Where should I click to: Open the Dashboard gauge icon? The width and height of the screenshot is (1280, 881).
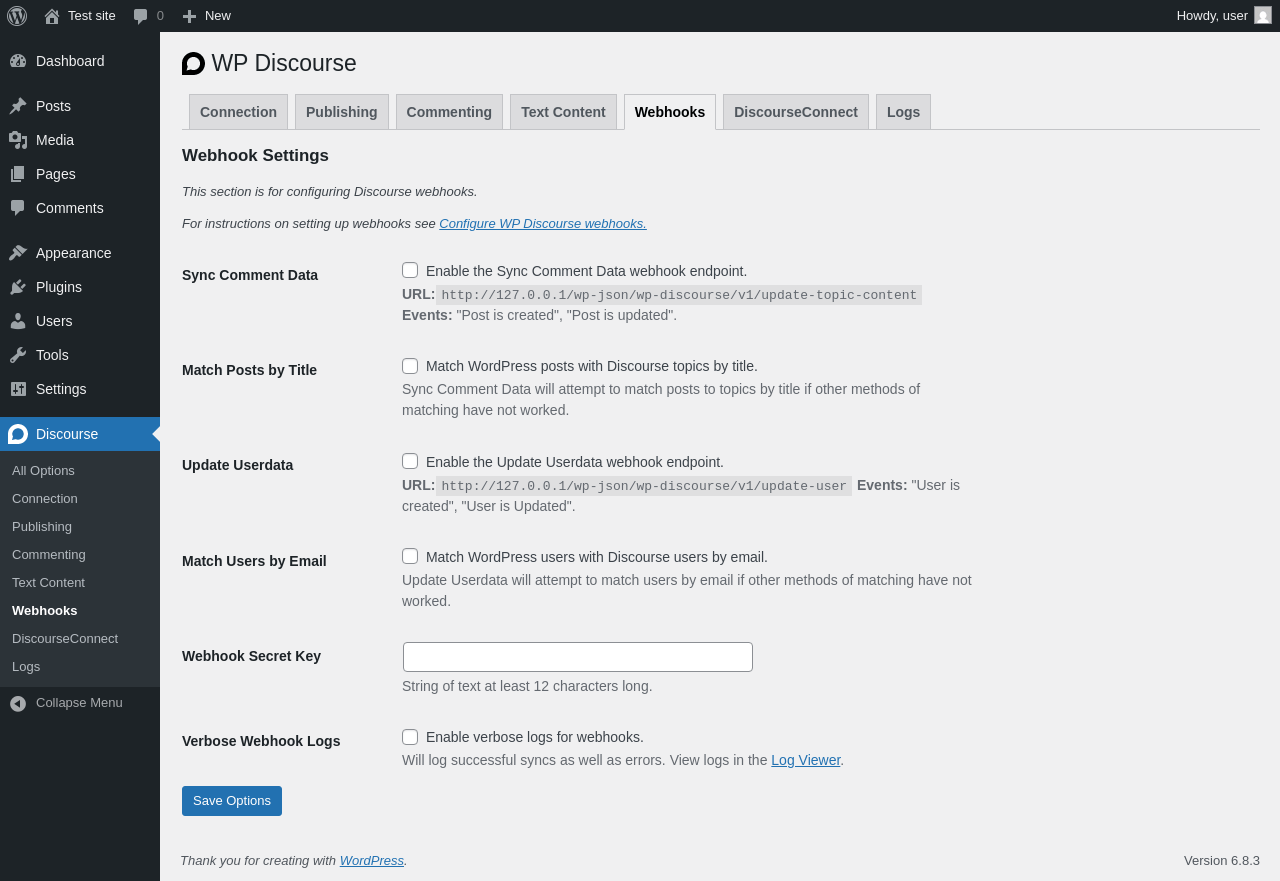click(18, 61)
